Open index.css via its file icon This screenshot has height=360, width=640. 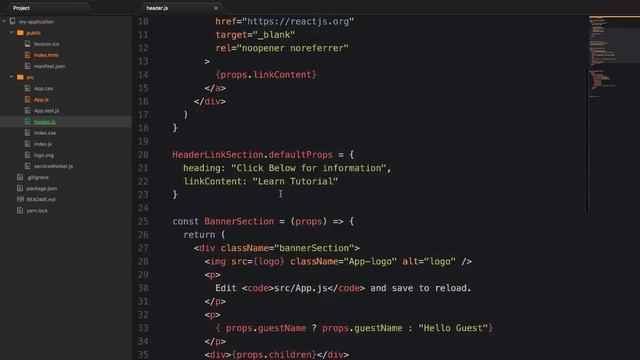click(27, 133)
